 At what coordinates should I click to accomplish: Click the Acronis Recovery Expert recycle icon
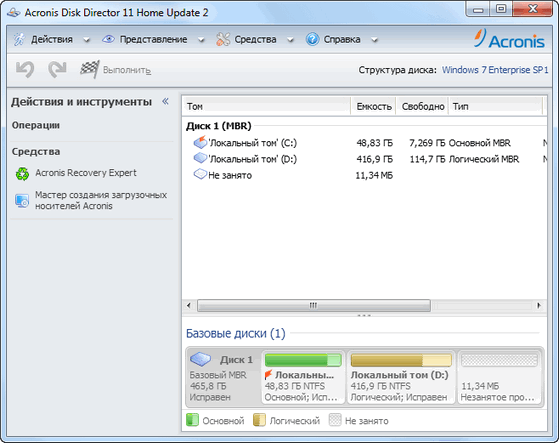[22, 174]
